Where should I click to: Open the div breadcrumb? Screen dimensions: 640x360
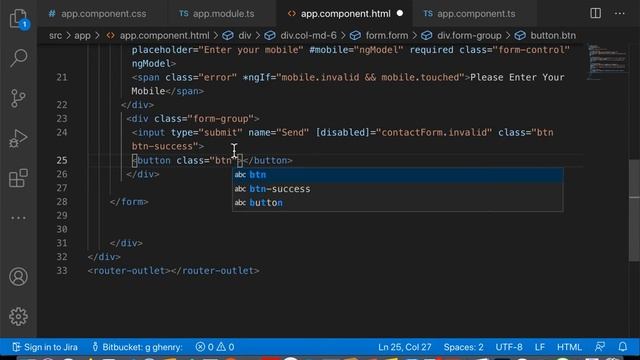click(x=238, y=36)
